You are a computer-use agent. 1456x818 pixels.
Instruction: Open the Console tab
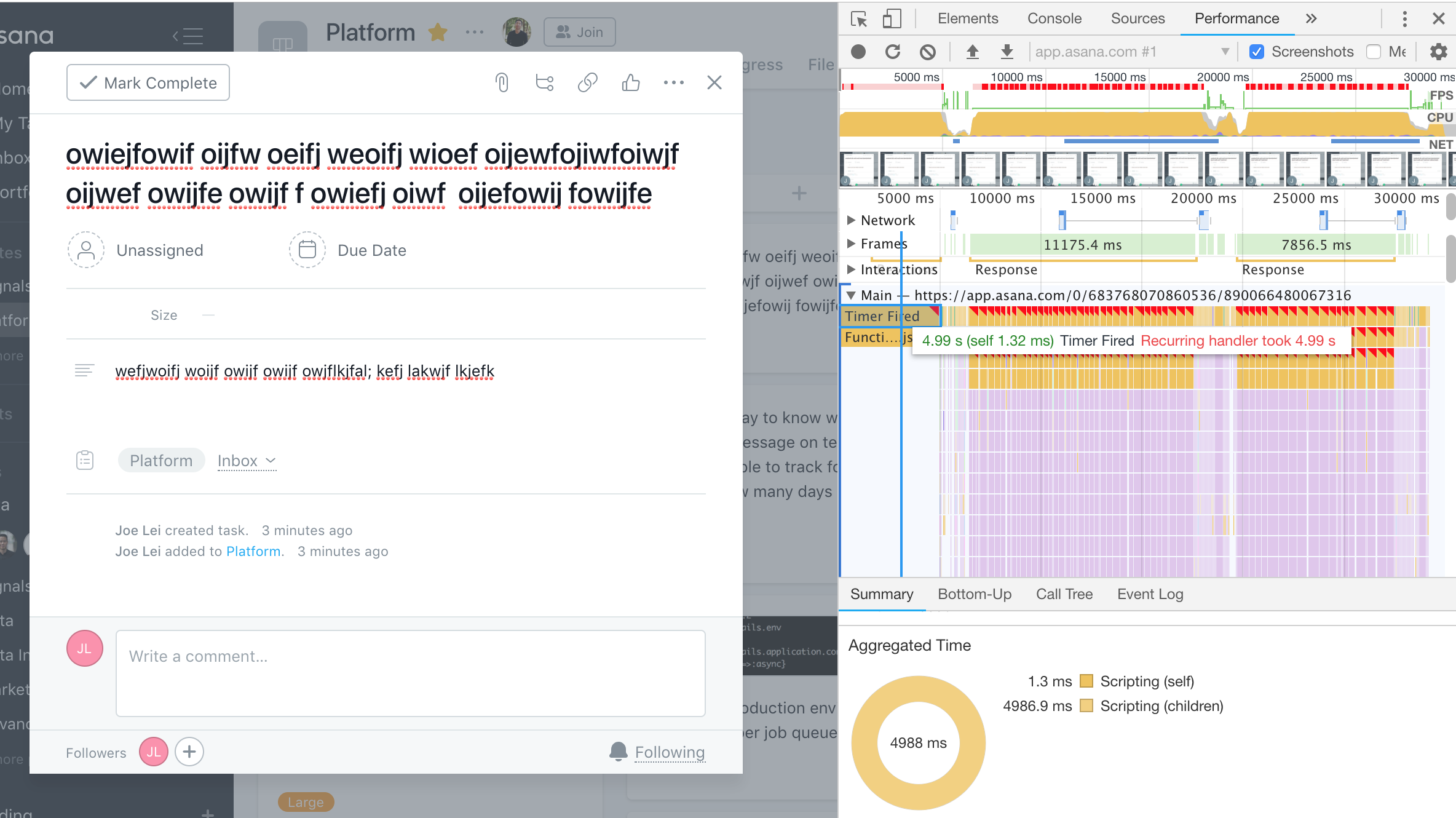(1054, 18)
